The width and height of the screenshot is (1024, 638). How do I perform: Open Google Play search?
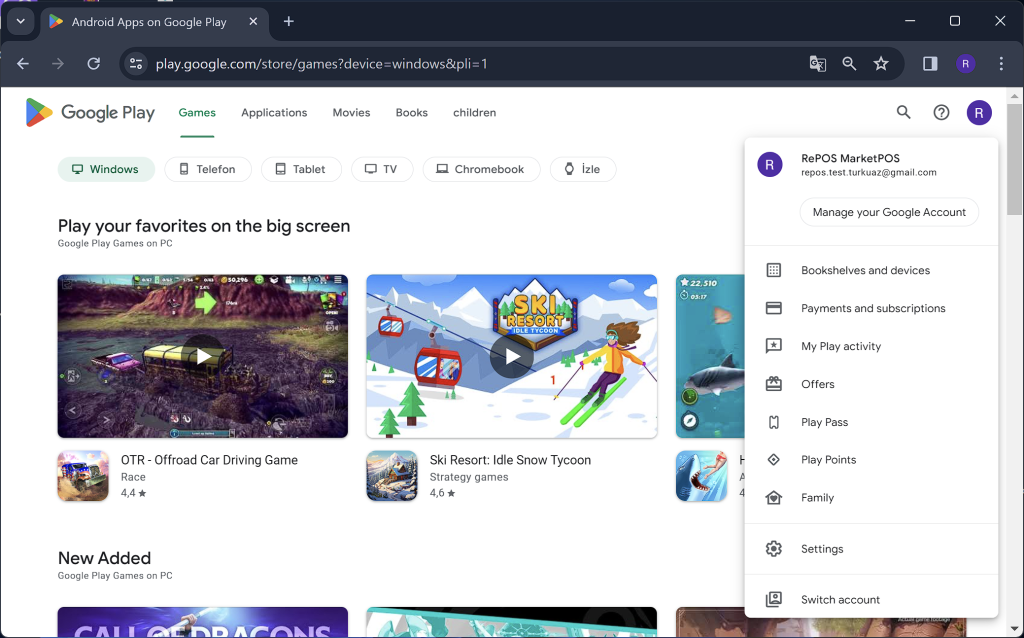pos(903,112)
